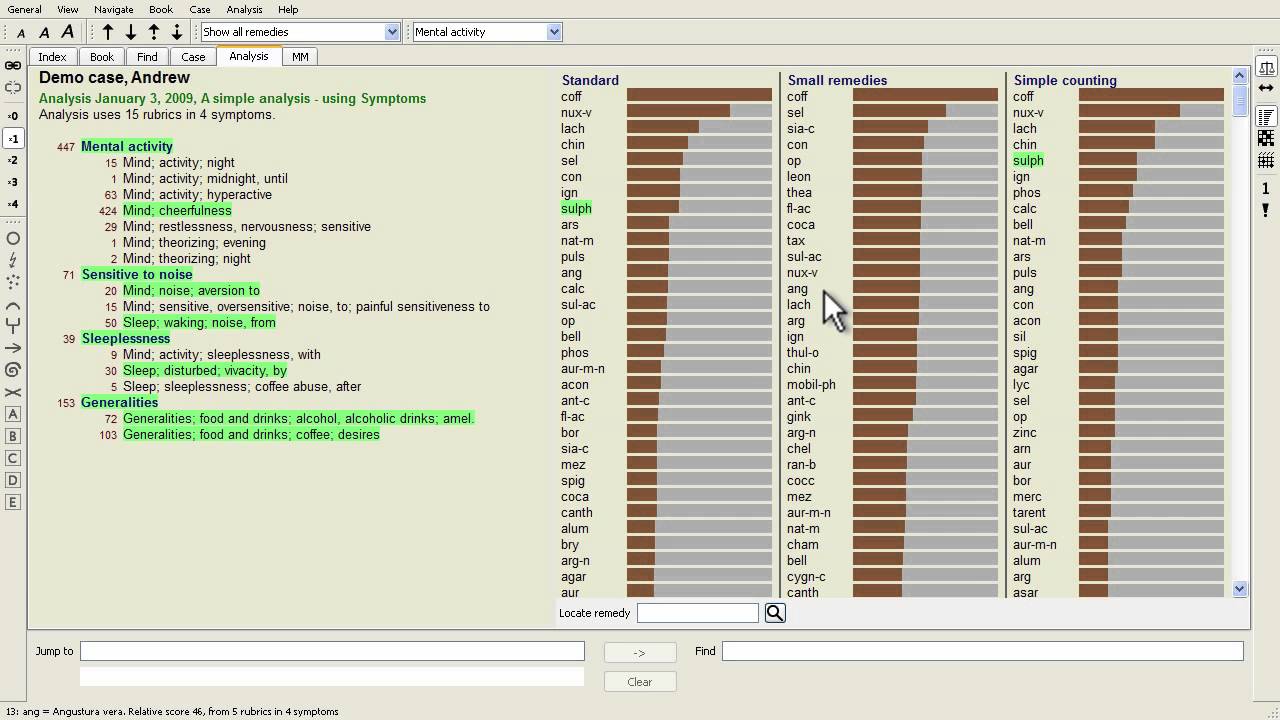This screenshot has height=720, width=1280.
Task: Set symptom weight to x4
Action: coord(13,204)
